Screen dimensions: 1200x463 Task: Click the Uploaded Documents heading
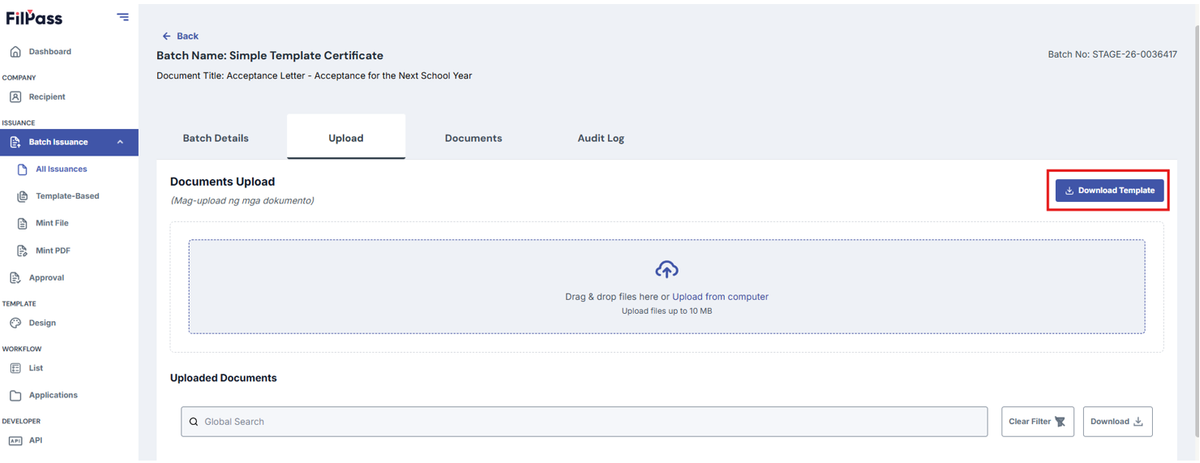point(223,378)
